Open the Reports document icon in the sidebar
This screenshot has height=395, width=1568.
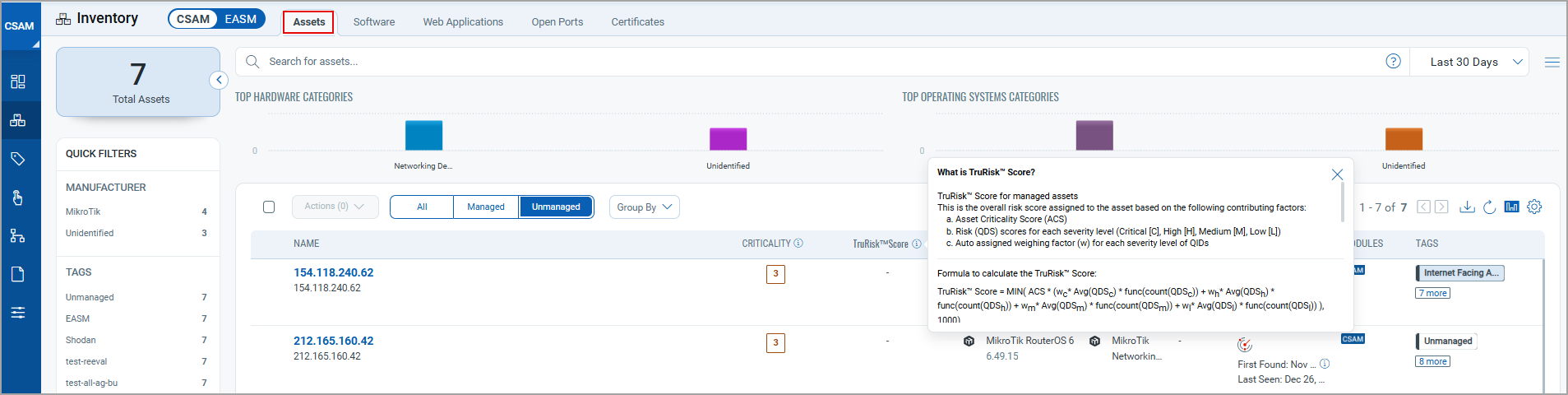[18, 274]
